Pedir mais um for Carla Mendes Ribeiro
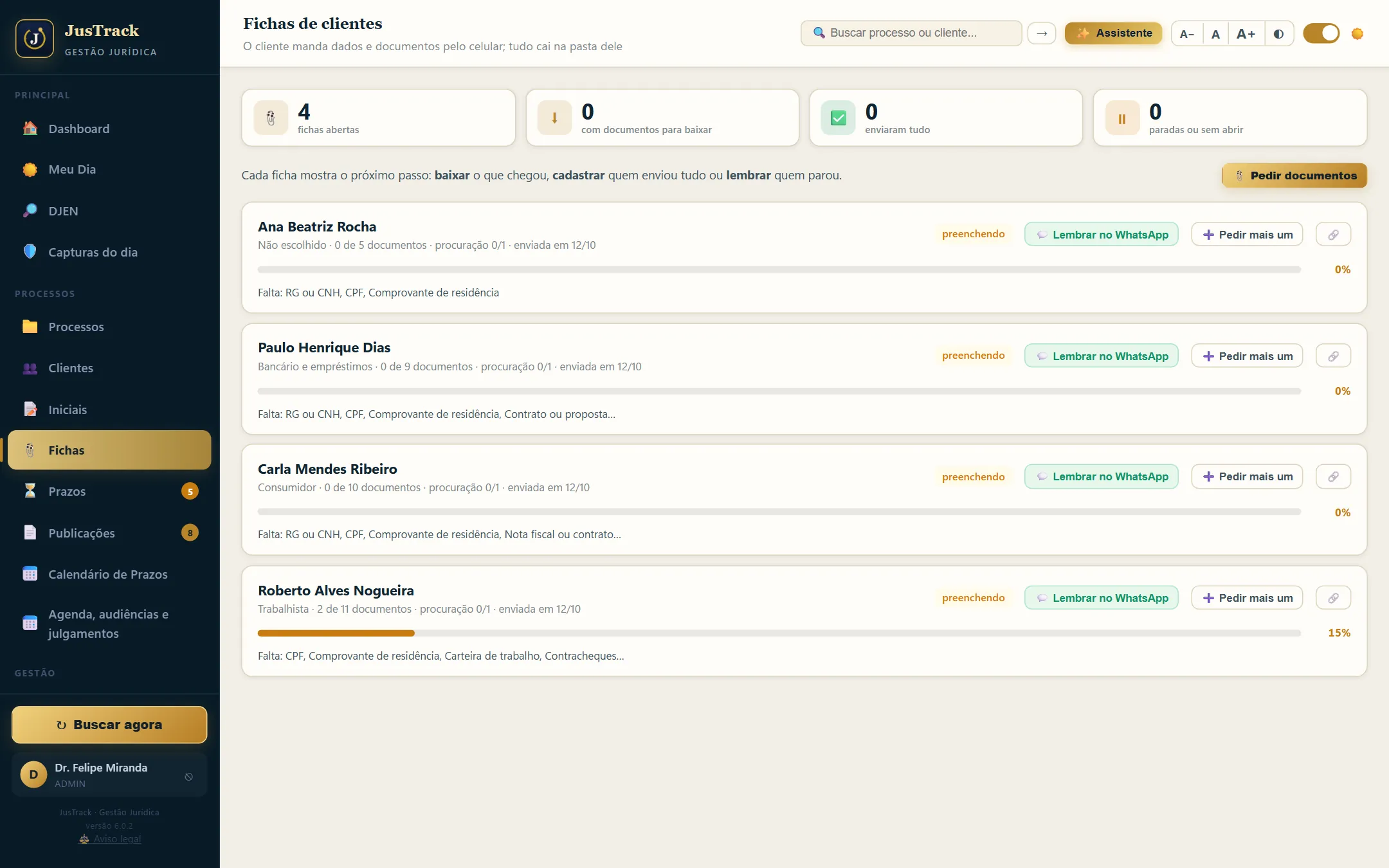This screenshot has height=868, width=1389. click(x=1247, y=476)
